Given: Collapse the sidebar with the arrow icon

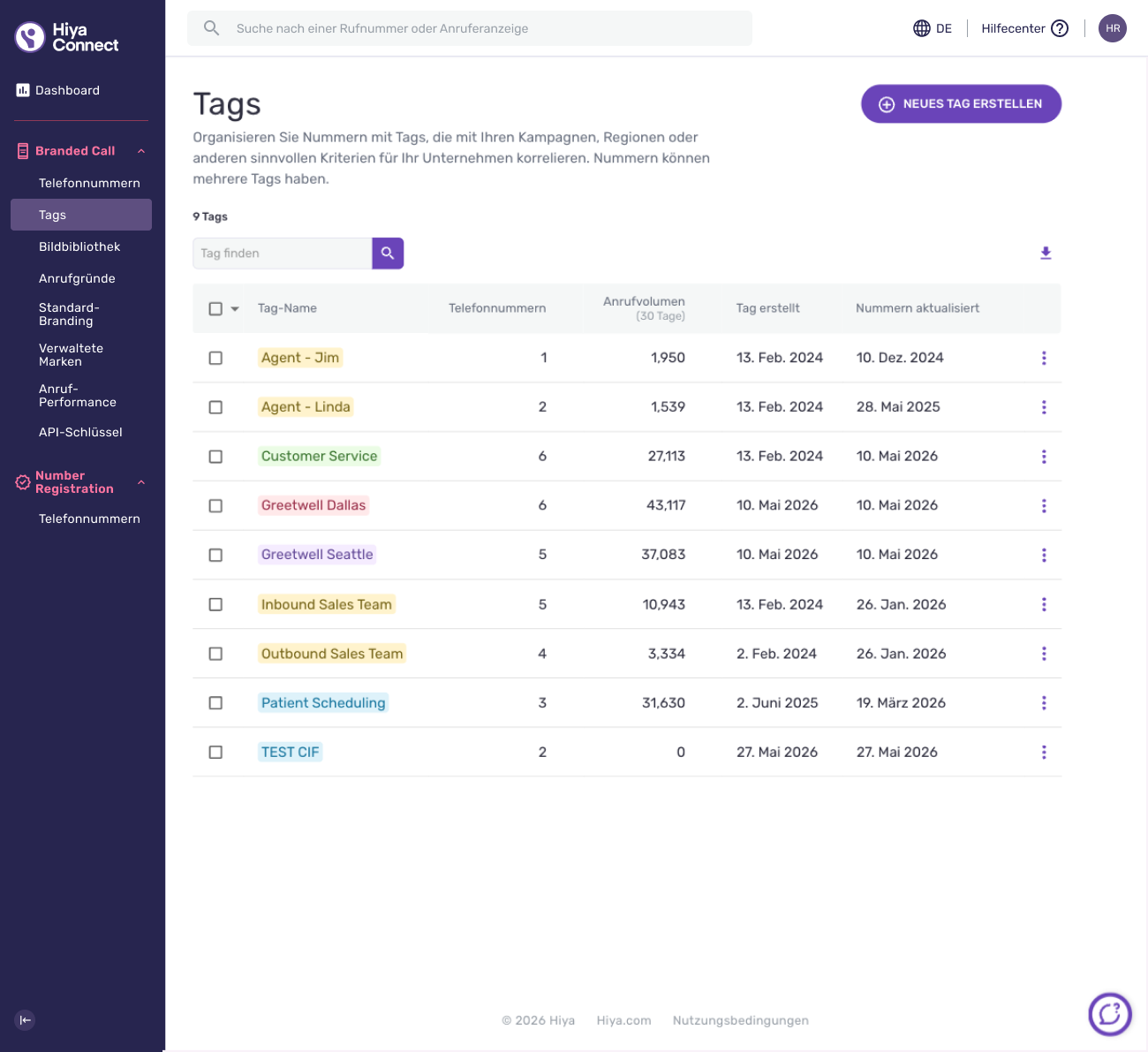Looking at the screenshot, I should pos(26,1020).
